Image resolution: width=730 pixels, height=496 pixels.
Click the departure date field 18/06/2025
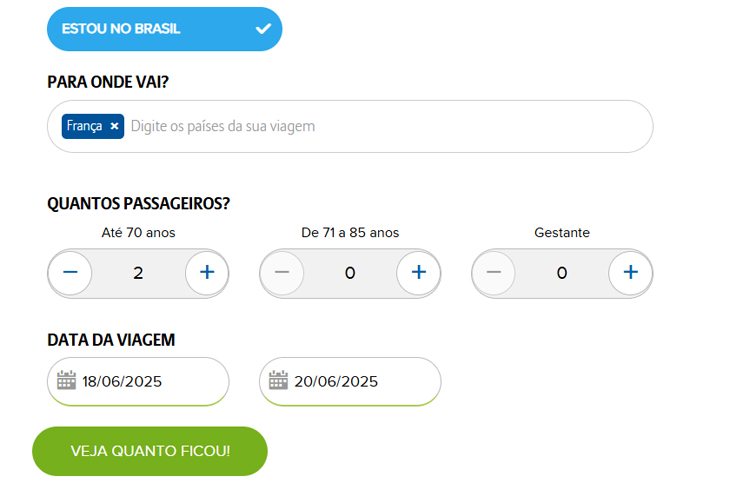click(138, 381)
